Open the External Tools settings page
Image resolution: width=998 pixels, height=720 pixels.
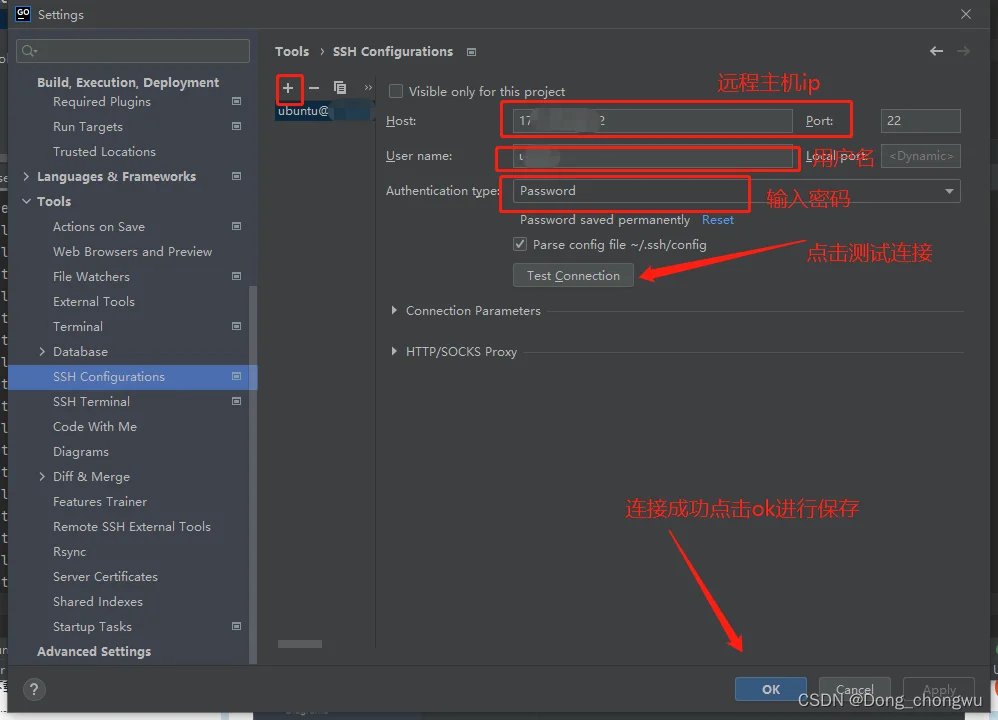coord(93,301)
